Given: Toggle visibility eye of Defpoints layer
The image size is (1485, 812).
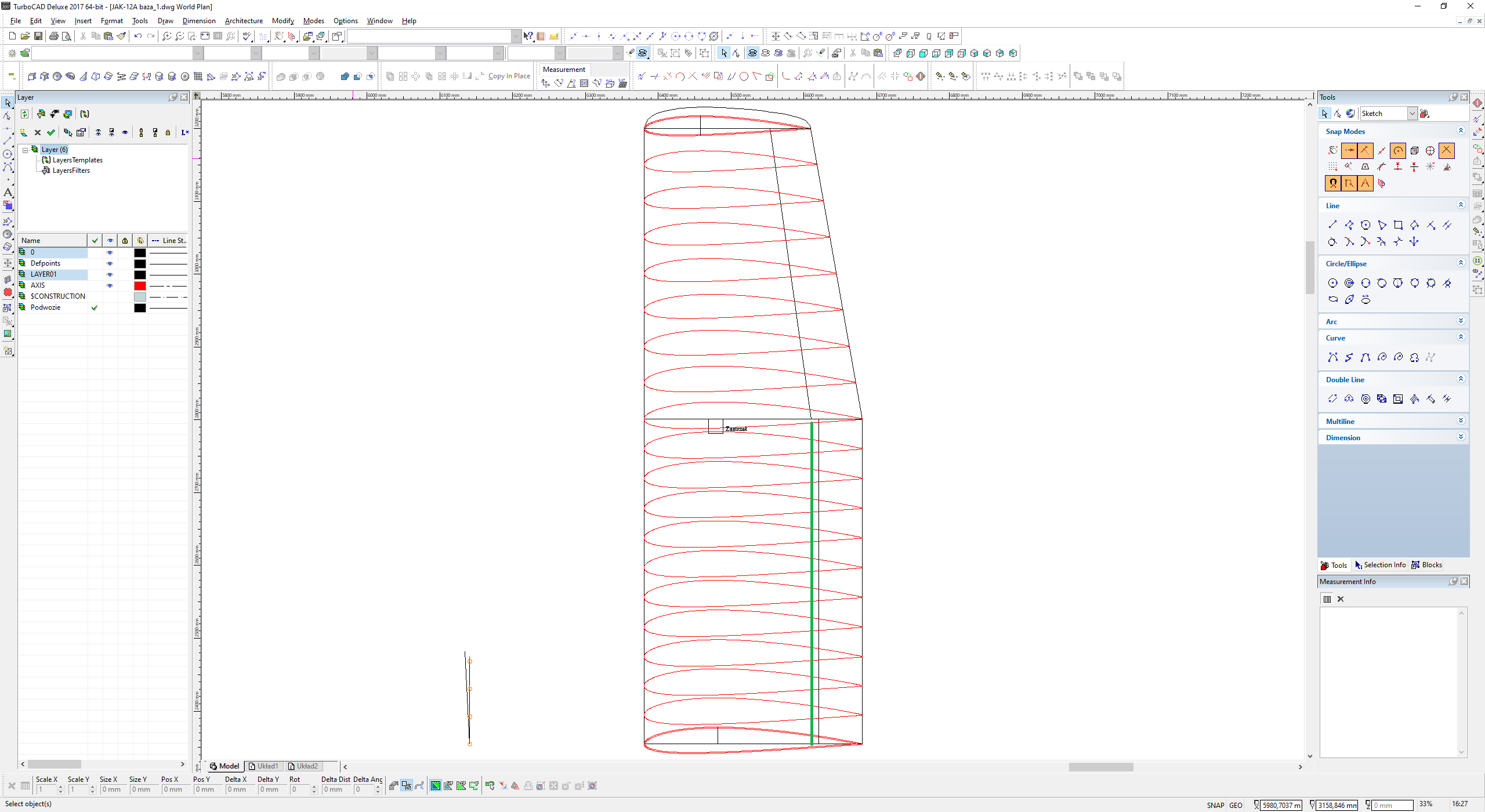Looking at the screenshot, I should (110, 263).
